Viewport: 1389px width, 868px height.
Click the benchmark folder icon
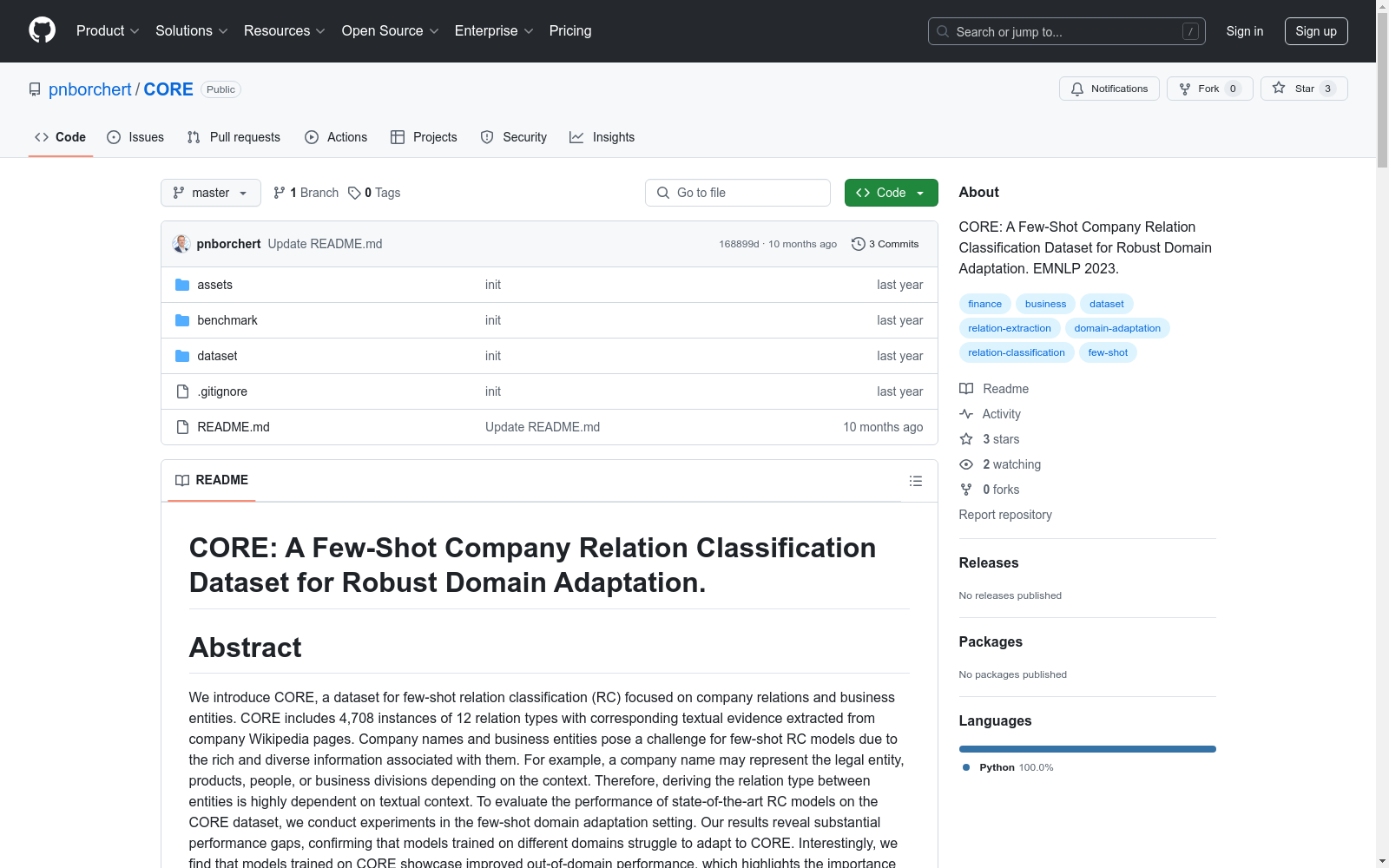tap(182, 320)
